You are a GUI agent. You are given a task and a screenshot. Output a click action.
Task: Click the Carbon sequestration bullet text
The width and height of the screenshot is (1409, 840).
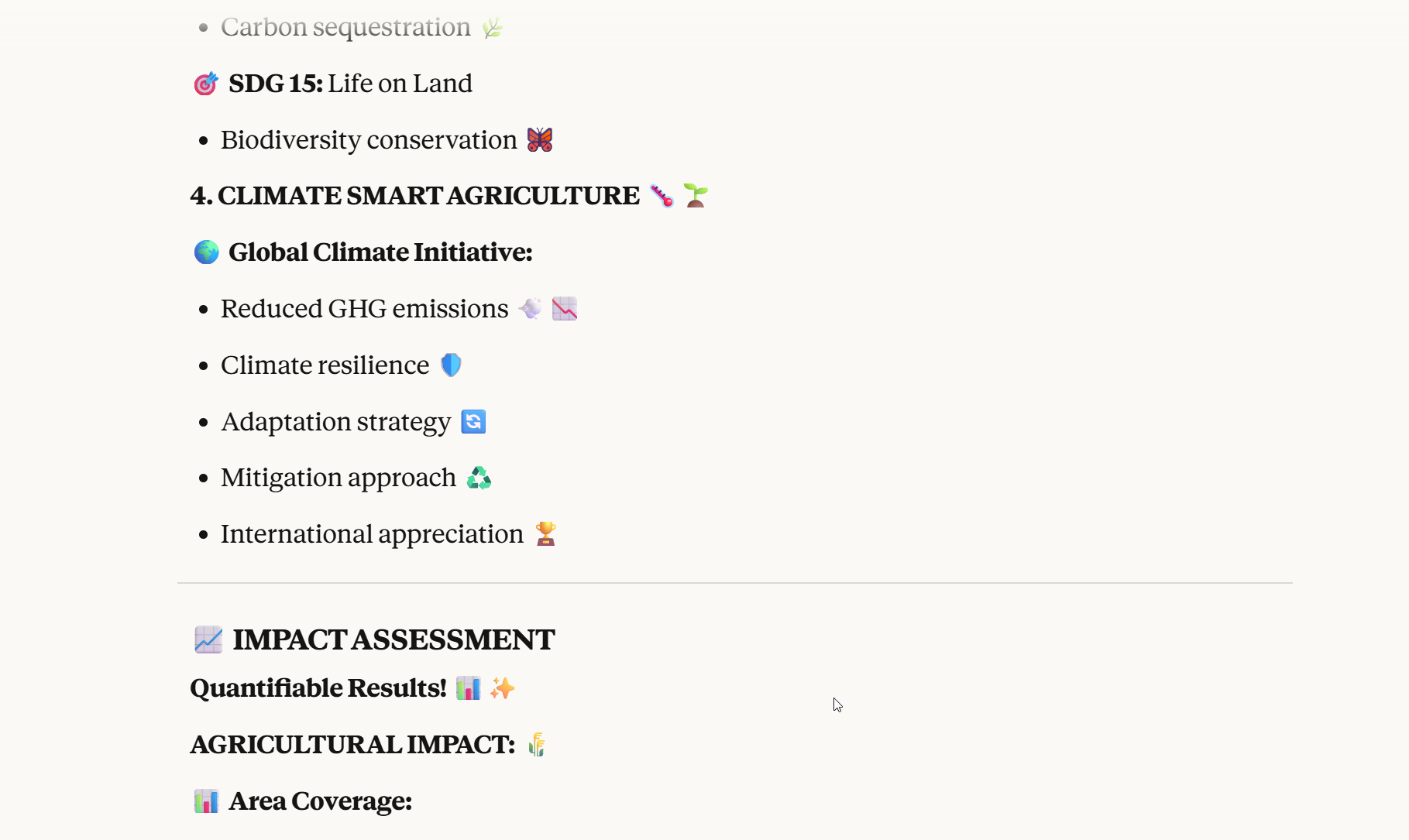345,27
